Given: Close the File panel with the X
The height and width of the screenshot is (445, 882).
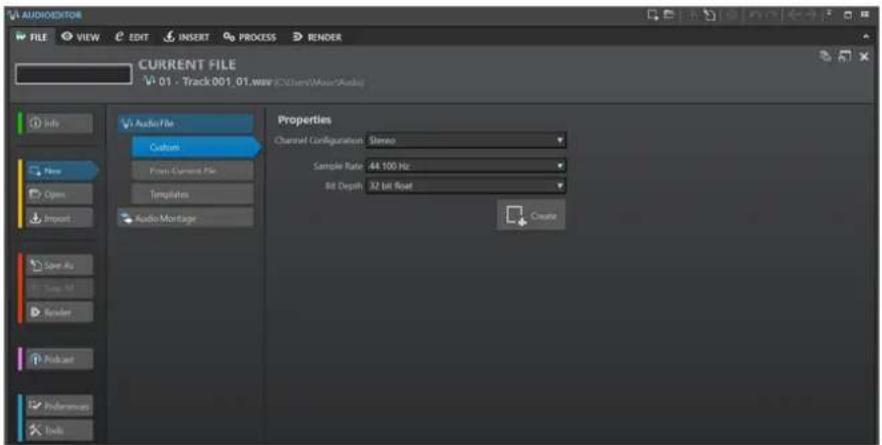Looking at the screenshot, I should tap(864, 56).
